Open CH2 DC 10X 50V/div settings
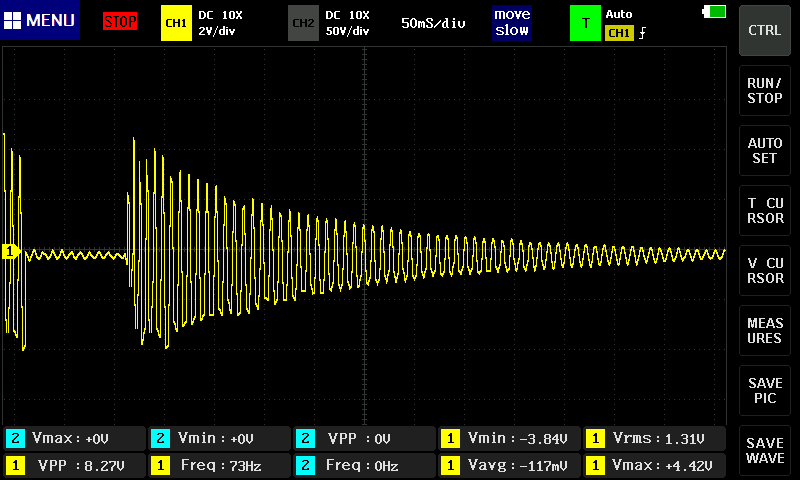Screen dimensions: 800x480 point(347,23)
